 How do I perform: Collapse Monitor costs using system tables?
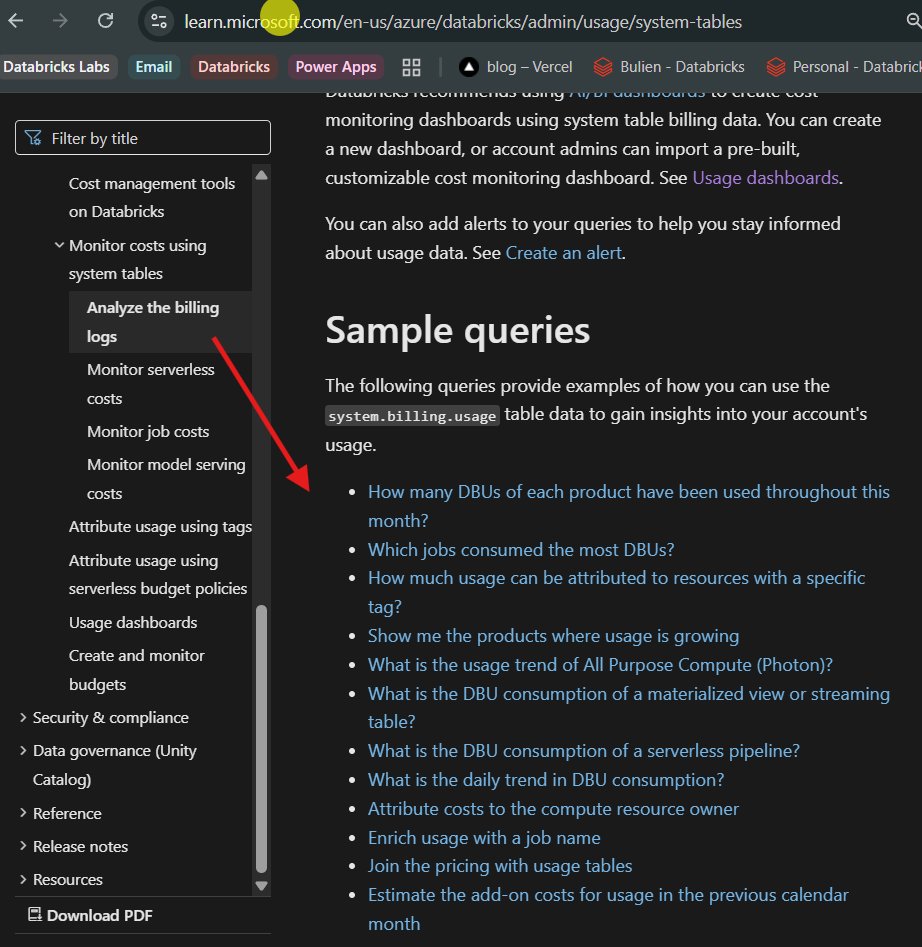pyautogui.click(x=59, y=245)
